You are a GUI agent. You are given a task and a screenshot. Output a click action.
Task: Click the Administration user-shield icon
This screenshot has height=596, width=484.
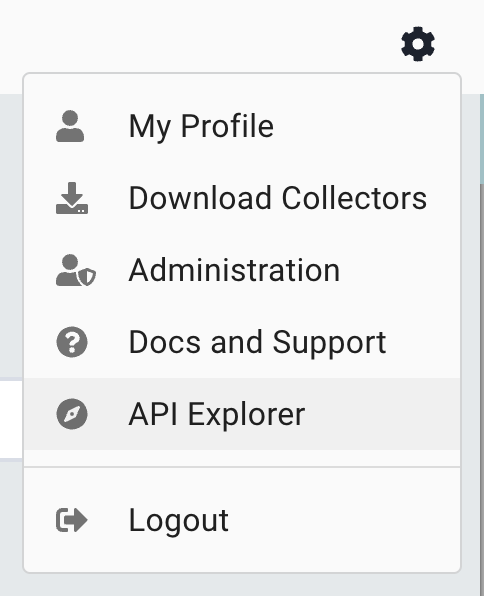point(76,270)
